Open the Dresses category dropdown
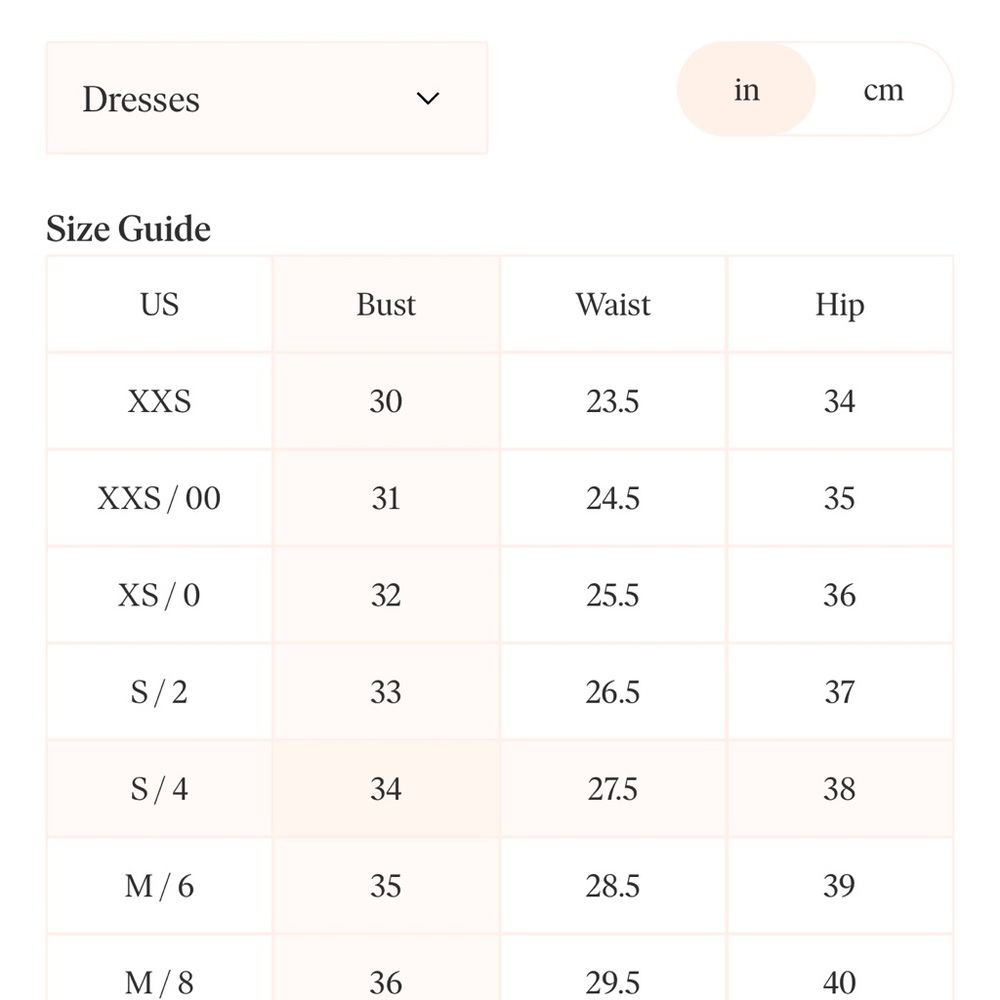The image size is (1000, 1000). pos(267,98)
